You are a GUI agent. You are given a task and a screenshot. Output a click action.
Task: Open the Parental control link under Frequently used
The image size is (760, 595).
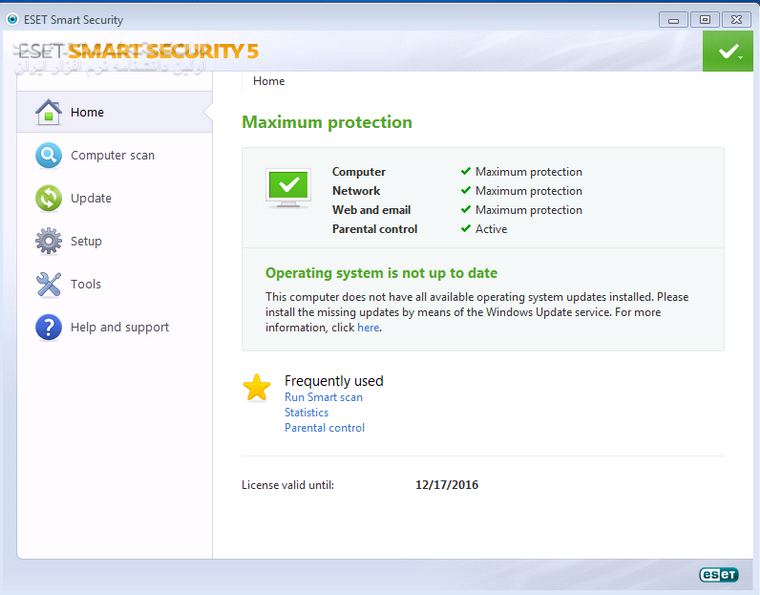click(x=324, y=428)
